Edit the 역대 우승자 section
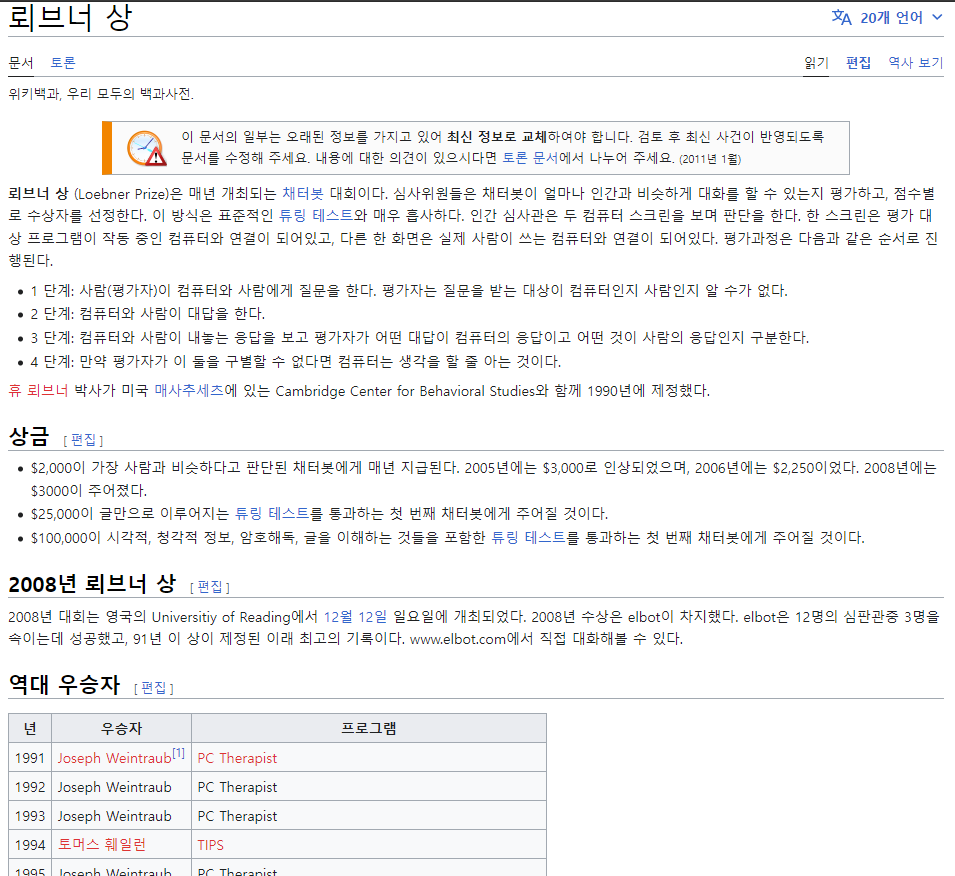 [153, 688]
